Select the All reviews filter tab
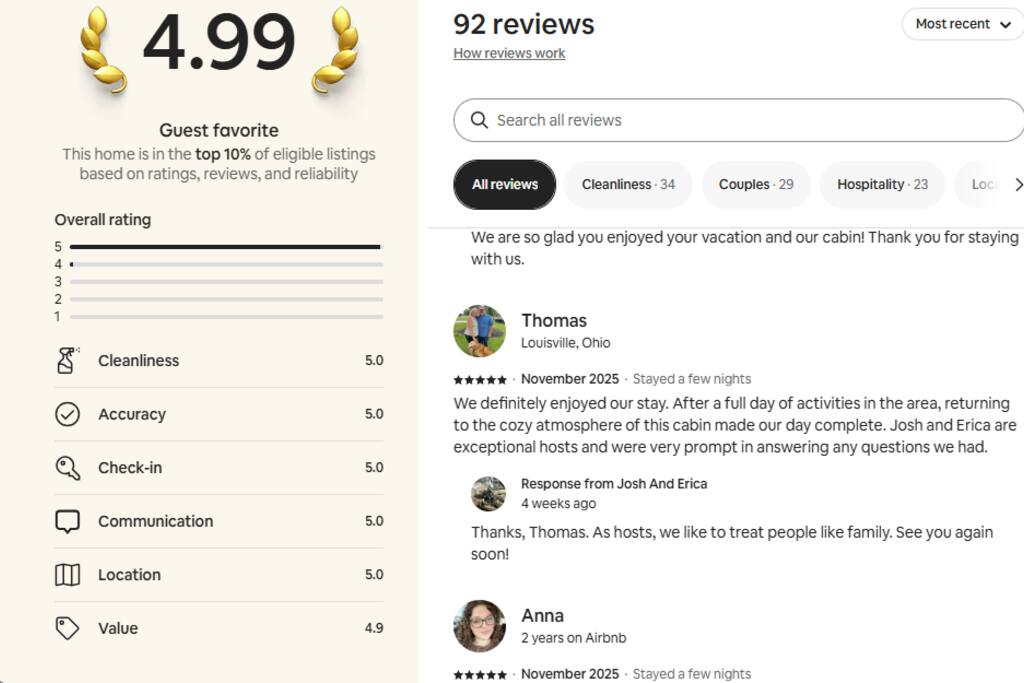1024x683 pixels. [x=505, y=185]
